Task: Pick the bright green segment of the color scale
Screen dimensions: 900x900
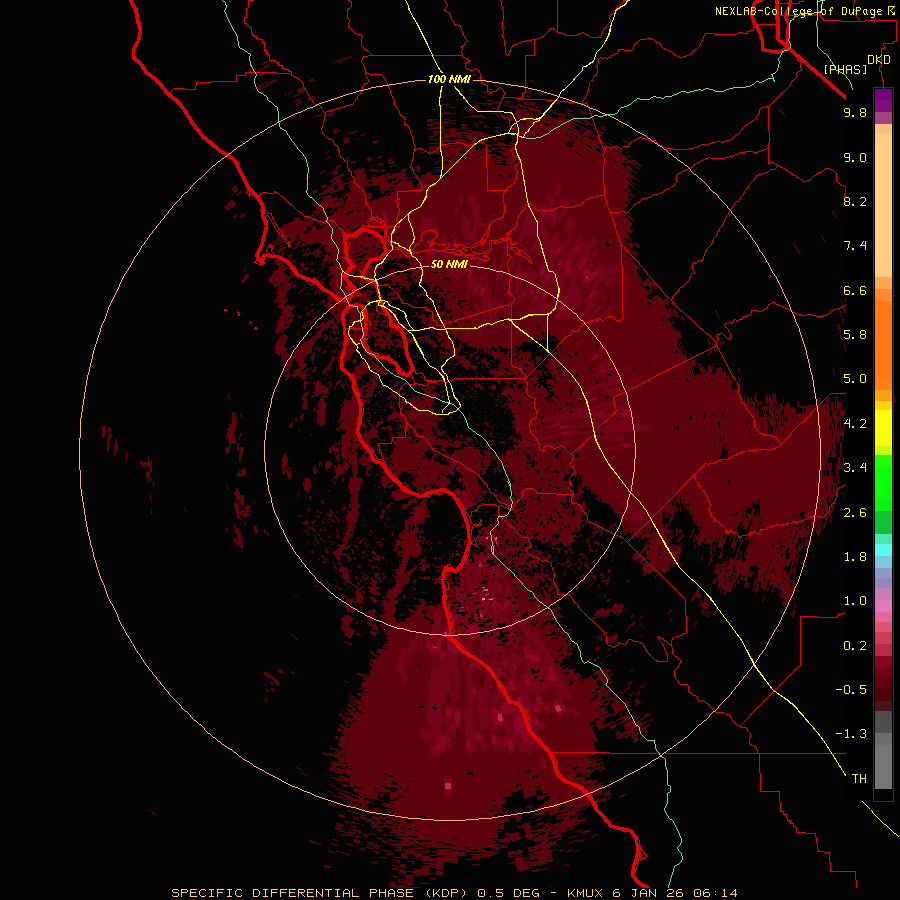Action: click(883, 482)
